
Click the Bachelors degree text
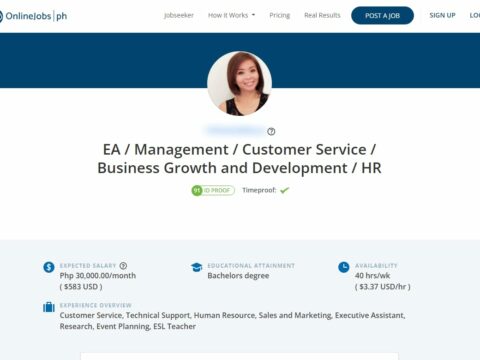pyautogui.click(x=238, y=276)
